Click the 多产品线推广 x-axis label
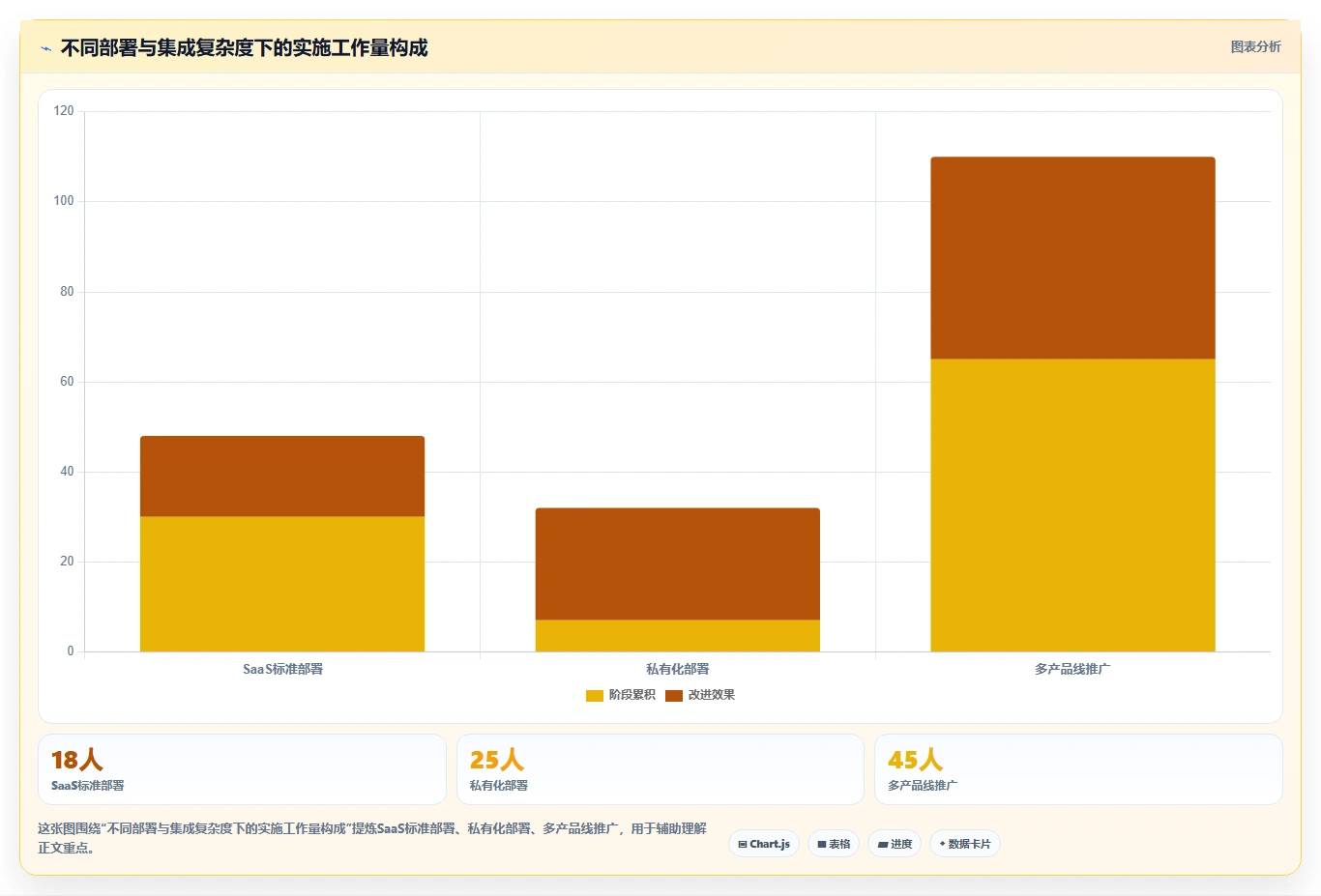 [1072, 669]
